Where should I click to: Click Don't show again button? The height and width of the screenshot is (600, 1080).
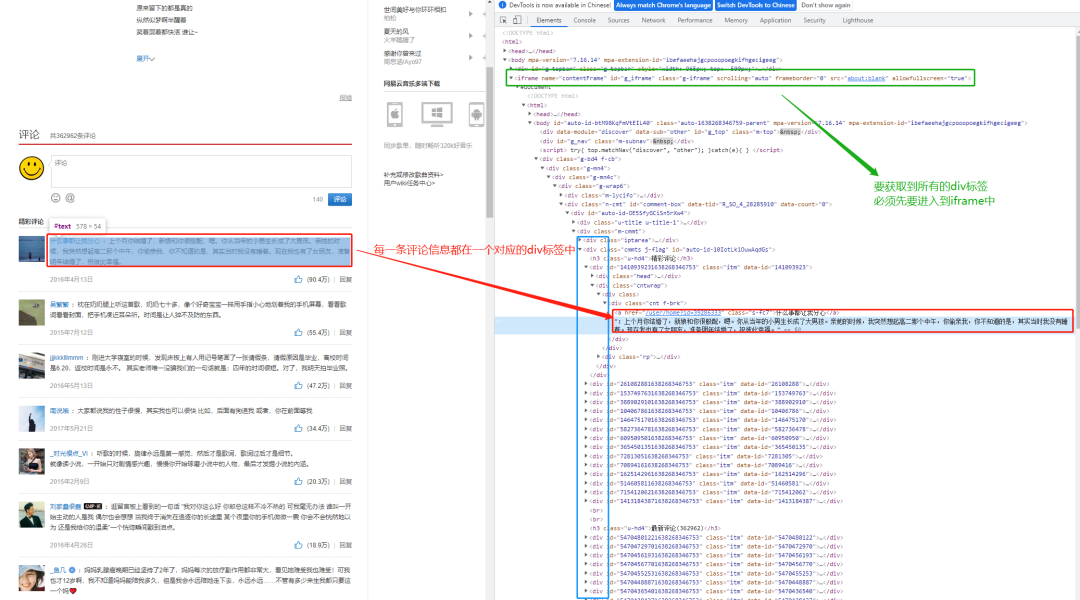[825, 5]
